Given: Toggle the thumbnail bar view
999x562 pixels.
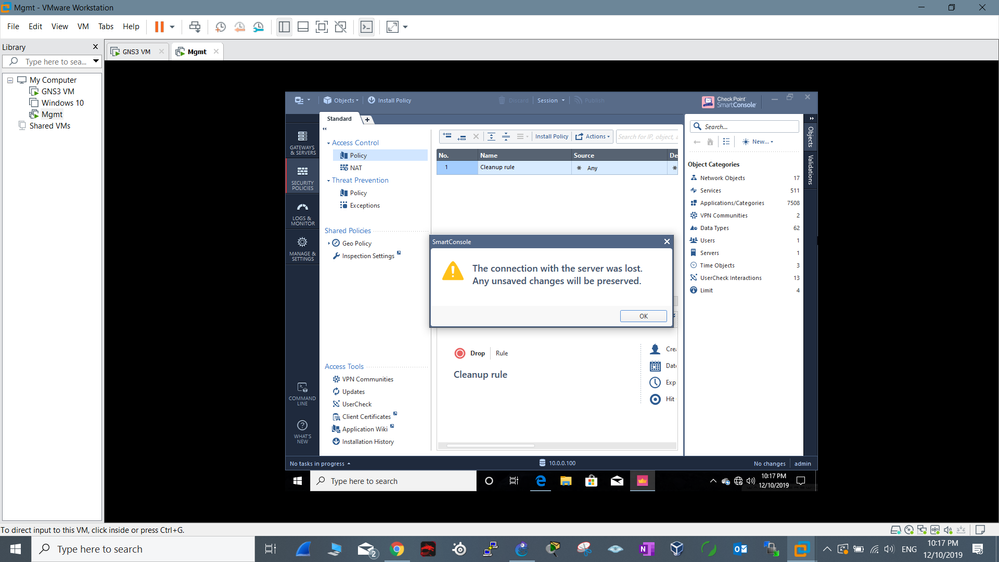Looking at the screenshot, I should [303, 27].
